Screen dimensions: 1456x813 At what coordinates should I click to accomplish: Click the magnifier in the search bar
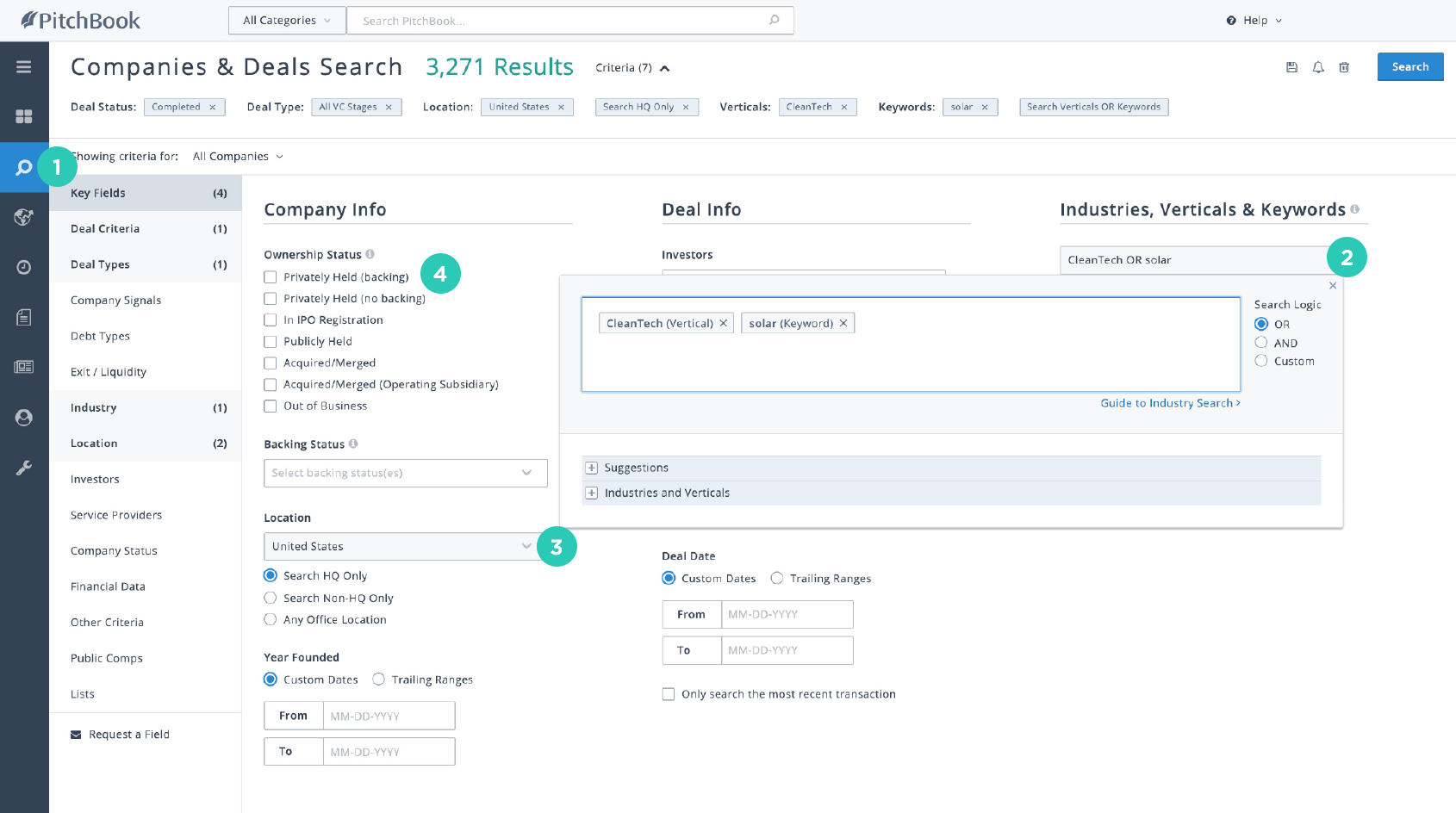coord(775,20)
